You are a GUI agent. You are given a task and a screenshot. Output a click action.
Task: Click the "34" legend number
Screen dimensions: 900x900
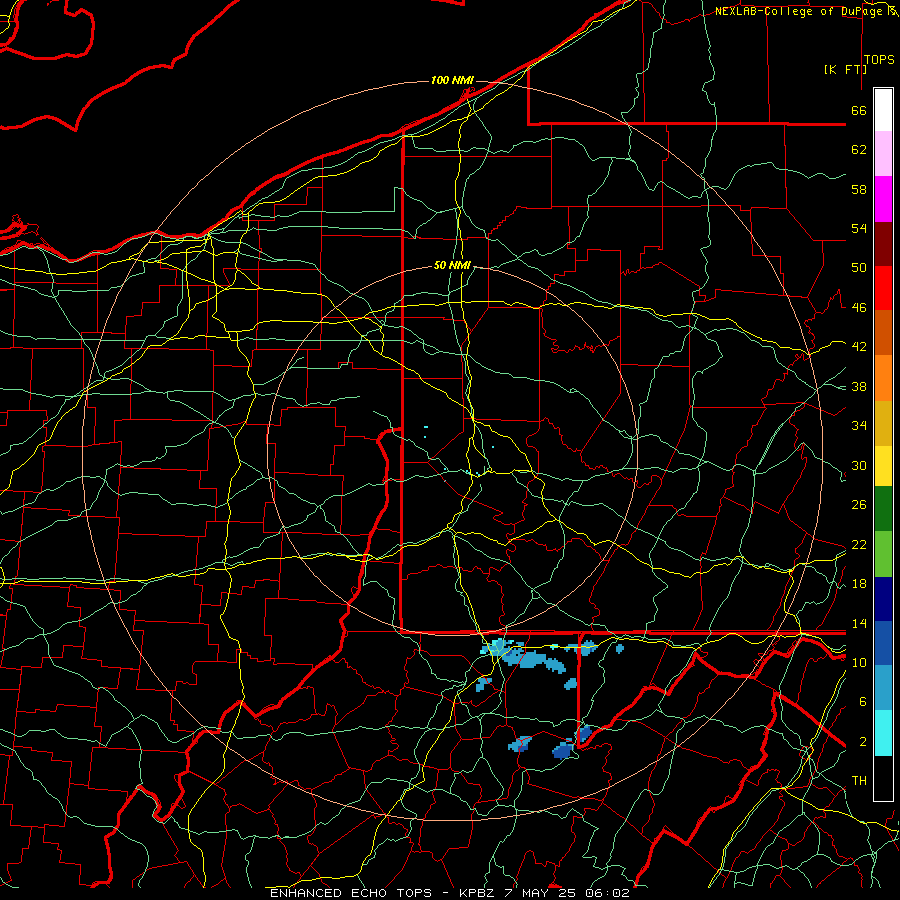(x=859, y=426)
